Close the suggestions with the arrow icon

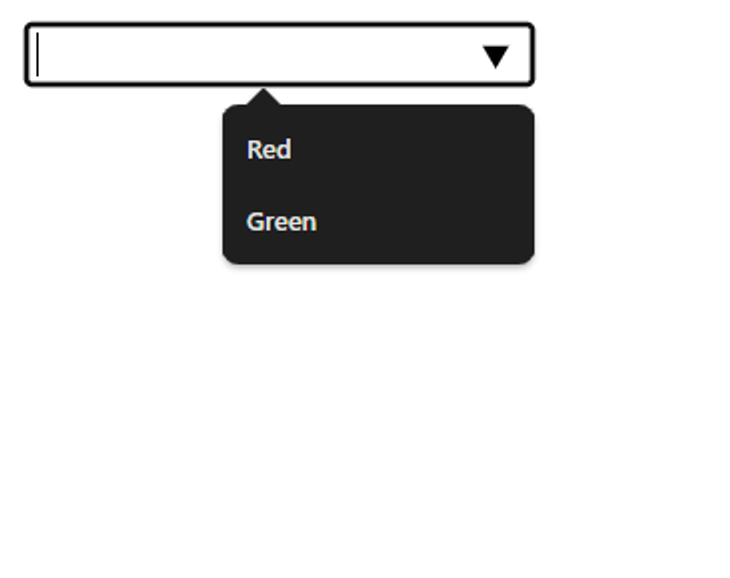coord(495,57)
